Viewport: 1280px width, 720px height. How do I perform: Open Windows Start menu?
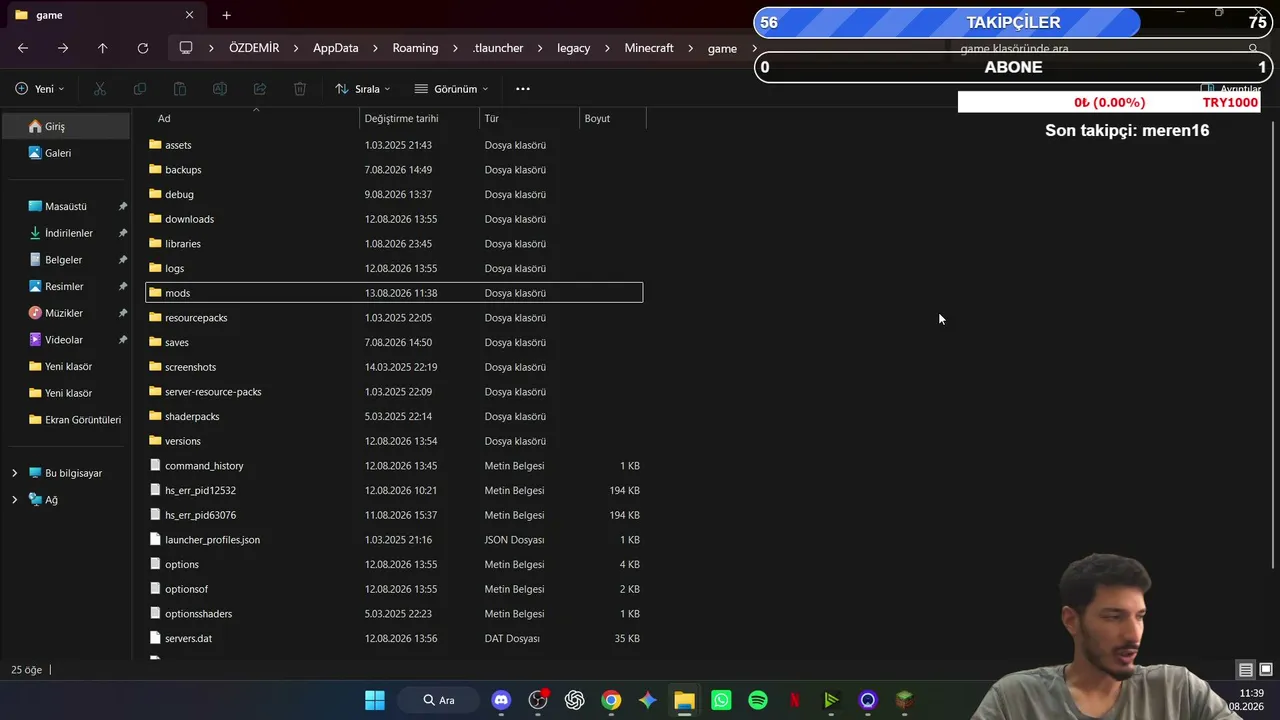[x=375, y=700]
